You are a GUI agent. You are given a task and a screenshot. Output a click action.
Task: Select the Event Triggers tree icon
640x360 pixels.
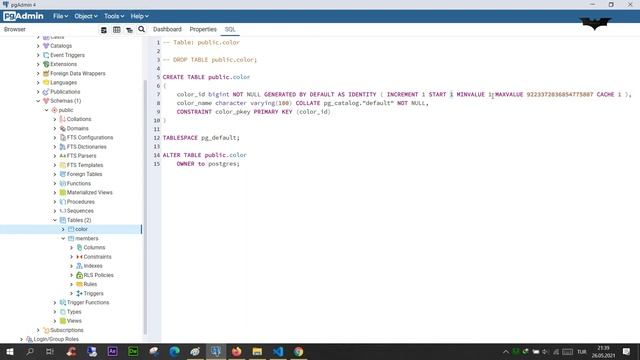[46, 55]
